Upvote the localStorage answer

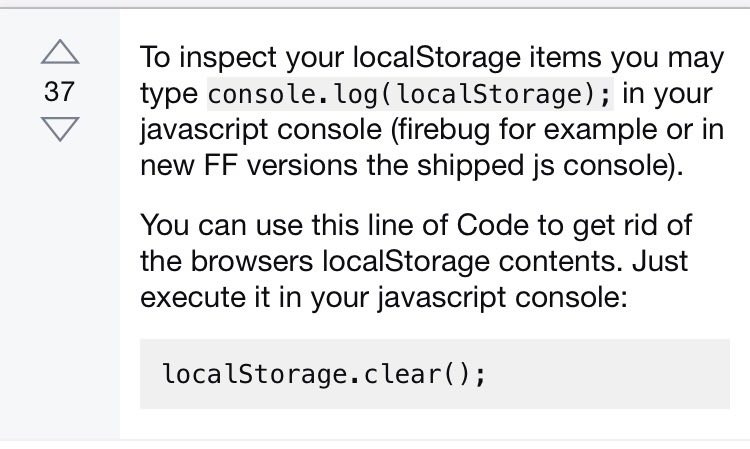pos(60,52)
